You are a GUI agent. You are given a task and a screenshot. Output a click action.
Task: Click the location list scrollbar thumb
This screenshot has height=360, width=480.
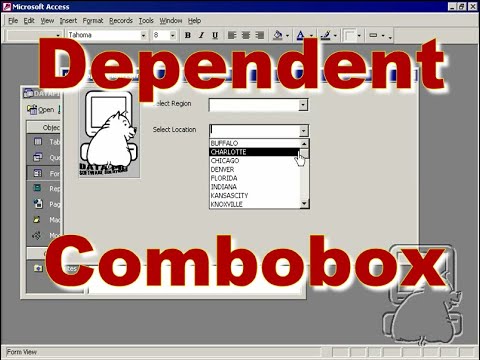[304, 154]
